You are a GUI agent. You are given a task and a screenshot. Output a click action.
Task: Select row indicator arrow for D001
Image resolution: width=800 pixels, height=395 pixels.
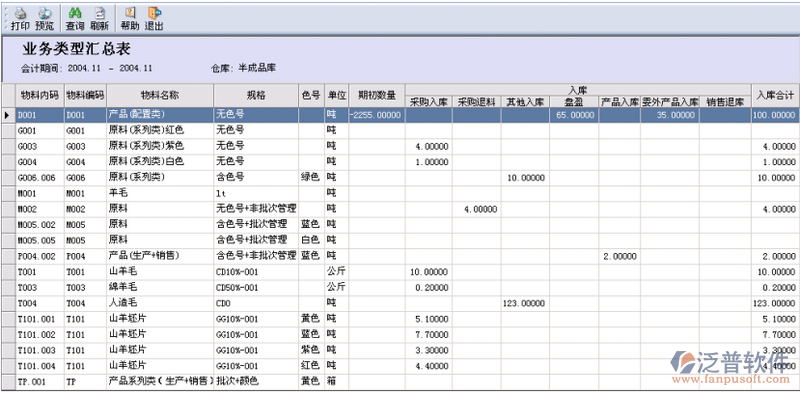click(x=8, y=115)
